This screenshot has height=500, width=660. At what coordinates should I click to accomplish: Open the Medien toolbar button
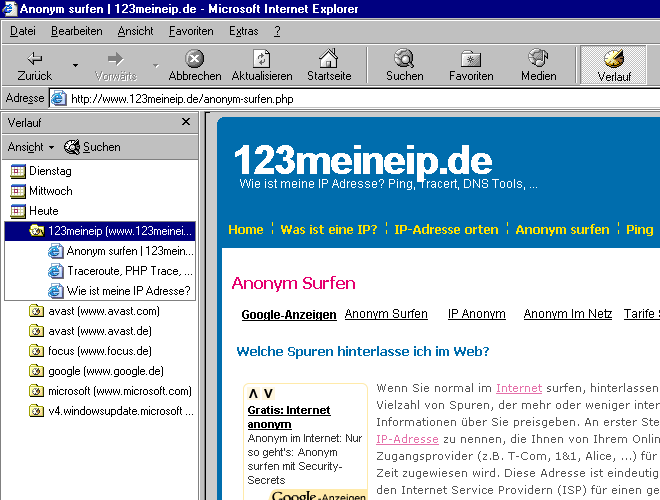coord(538,65)
